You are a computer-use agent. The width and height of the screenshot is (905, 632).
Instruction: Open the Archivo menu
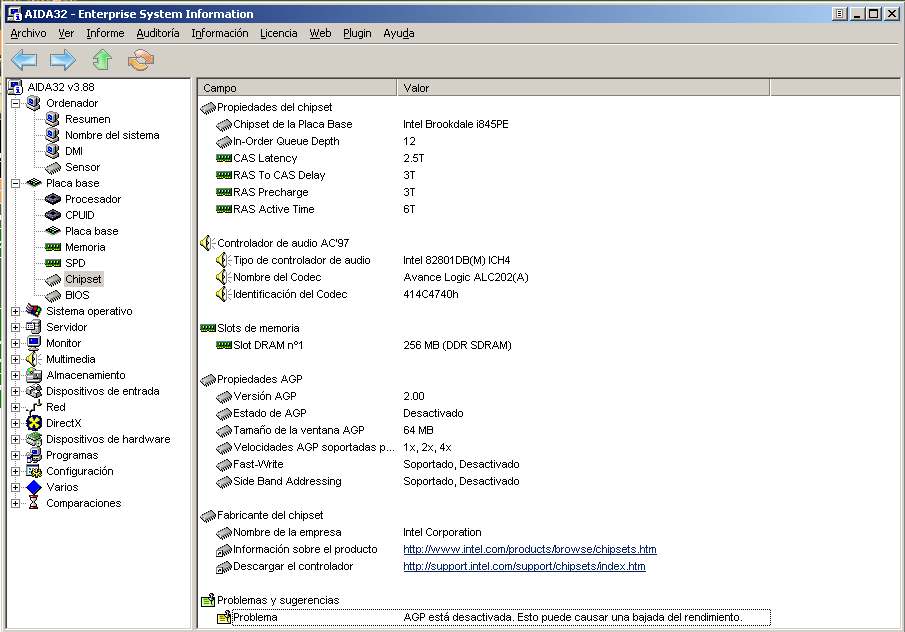click(28, 33)
